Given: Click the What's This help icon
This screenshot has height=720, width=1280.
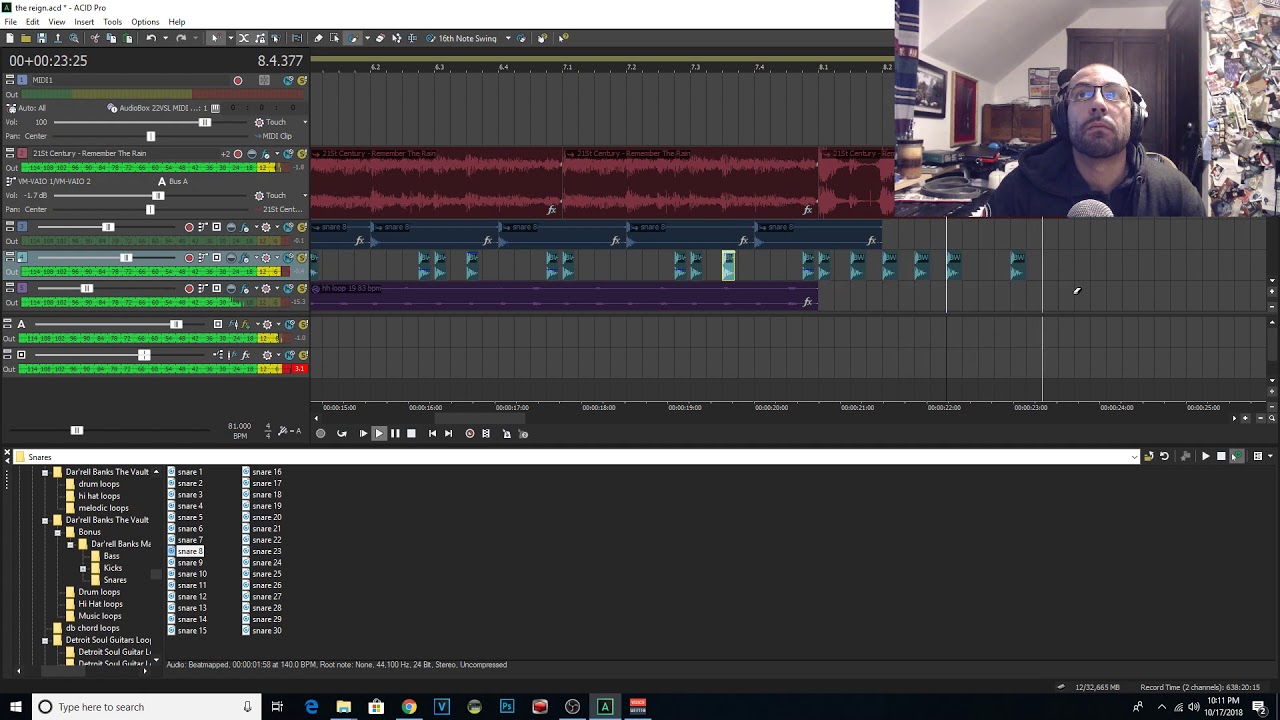Looking at the screenshot, I should 563,38.
